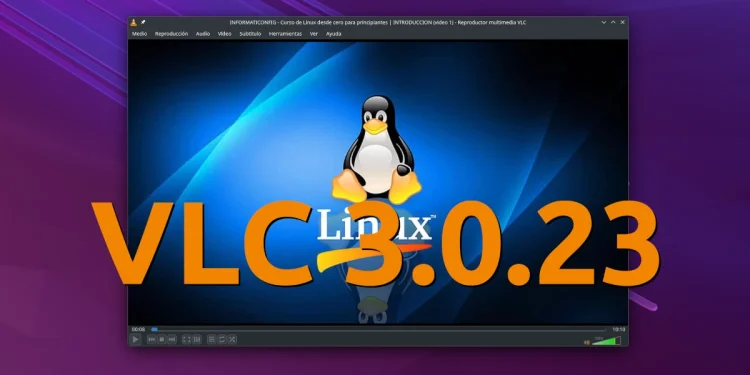
Task: Mute audio via speaker icon
Action: [x=587, y=342]
